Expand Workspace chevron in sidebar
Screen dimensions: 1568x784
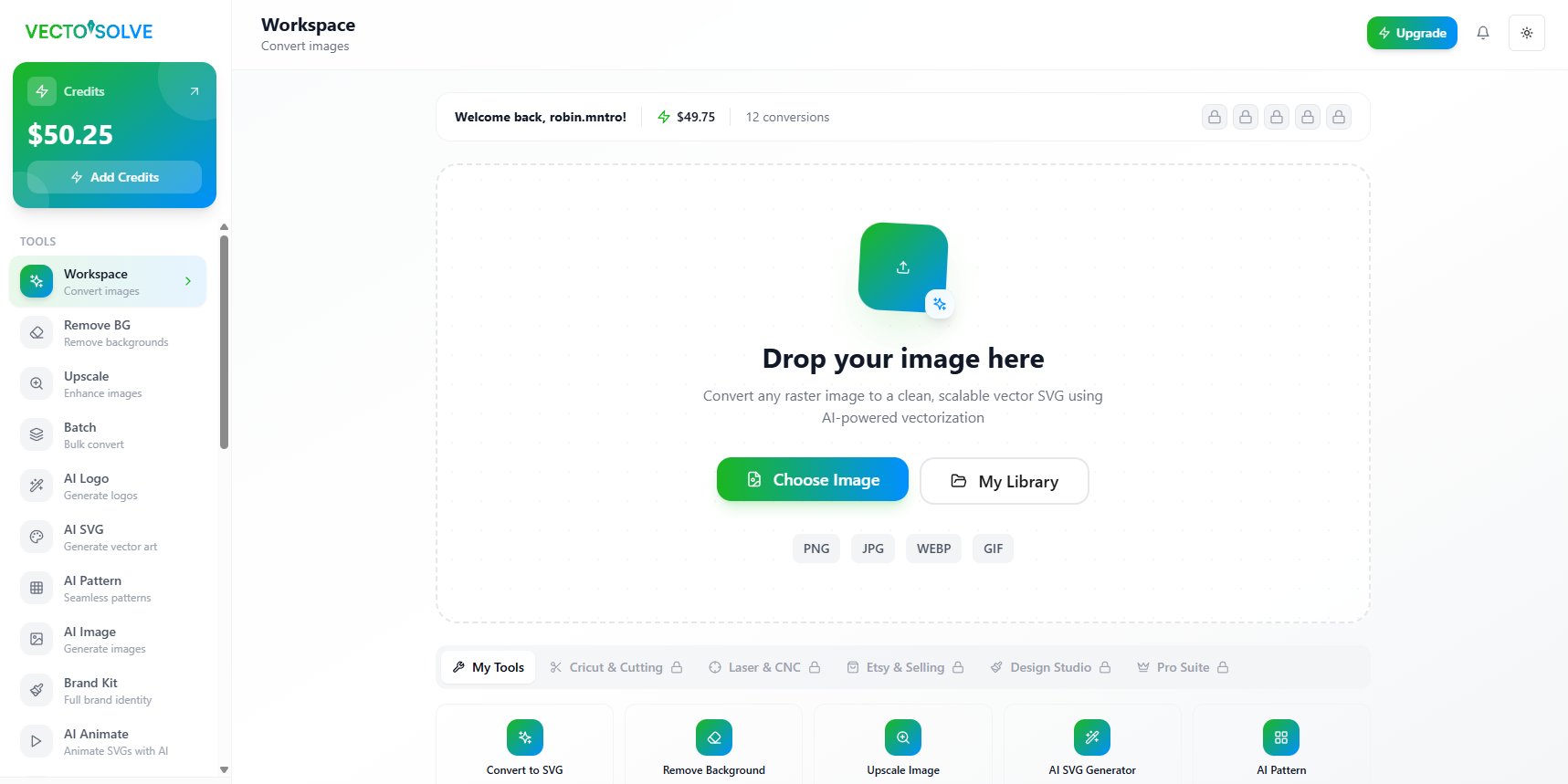(x=188, y=281)
